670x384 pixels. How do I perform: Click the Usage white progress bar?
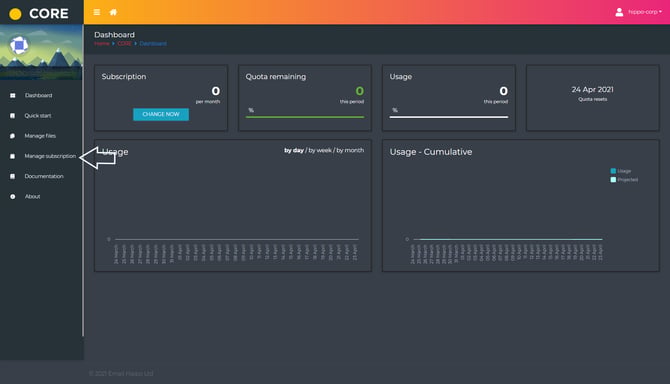point(449,117)
